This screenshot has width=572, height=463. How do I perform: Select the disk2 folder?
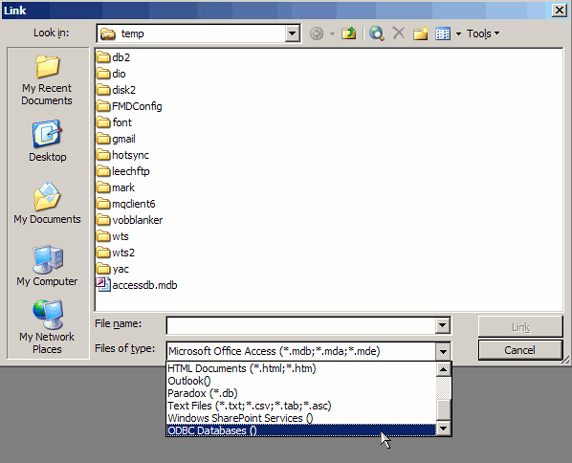(x=116, y=90)
